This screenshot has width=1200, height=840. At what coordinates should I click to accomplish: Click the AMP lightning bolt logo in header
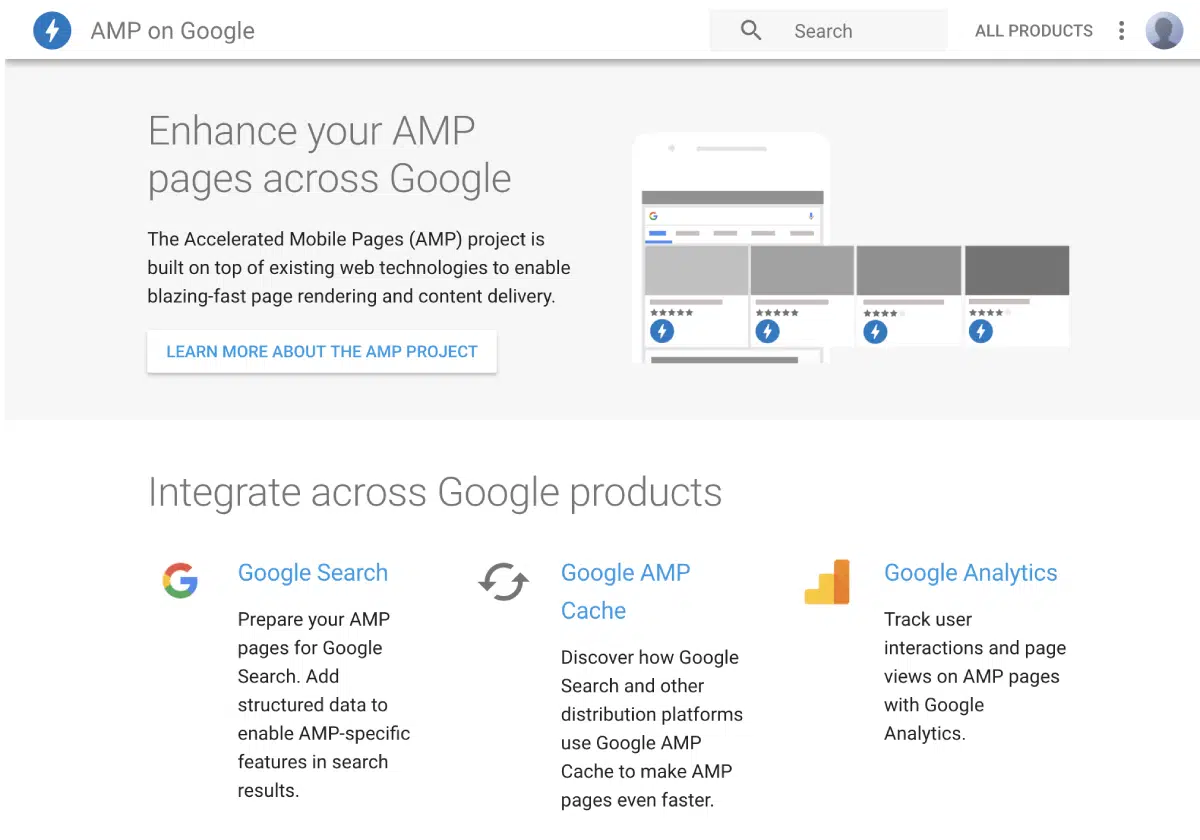click(52, 31)
